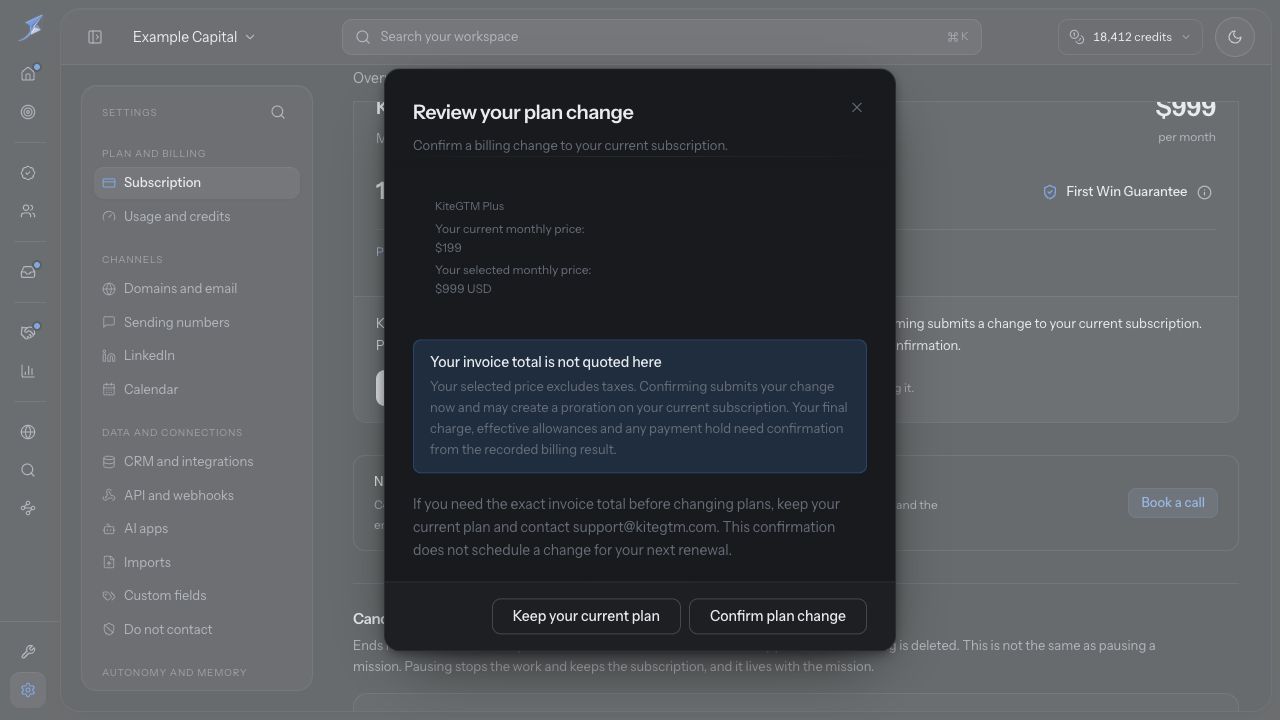Screen dimensions: 1280x720
Task: Open Usage and credits settings
Action: pos(197,216)
